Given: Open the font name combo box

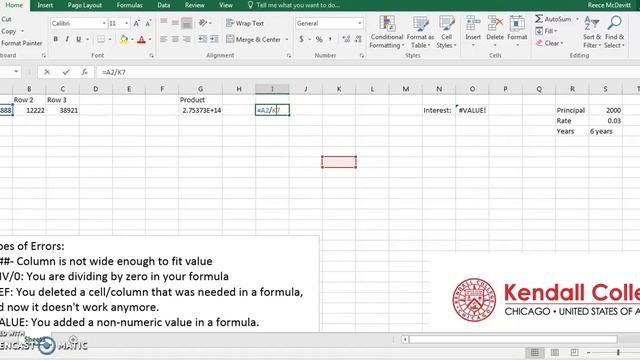Looking at the screenshot, I should tap(78, 23).
